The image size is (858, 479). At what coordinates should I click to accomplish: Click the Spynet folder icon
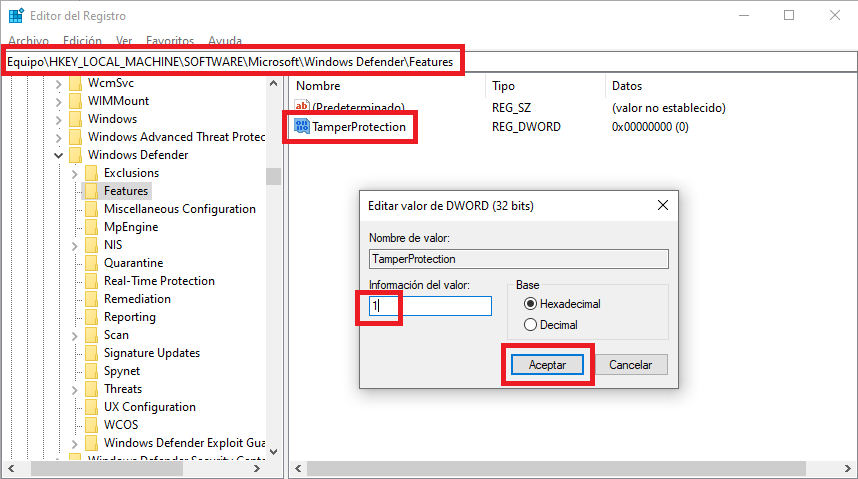(x=92, y=372)
